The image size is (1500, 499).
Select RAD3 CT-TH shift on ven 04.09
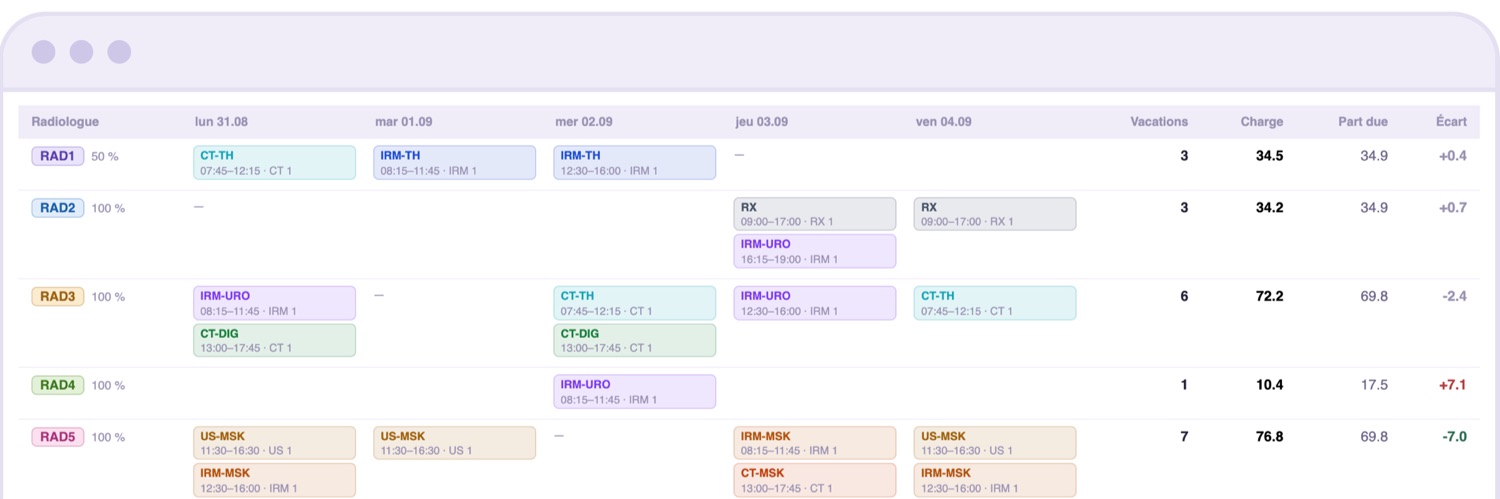[995, 303]
